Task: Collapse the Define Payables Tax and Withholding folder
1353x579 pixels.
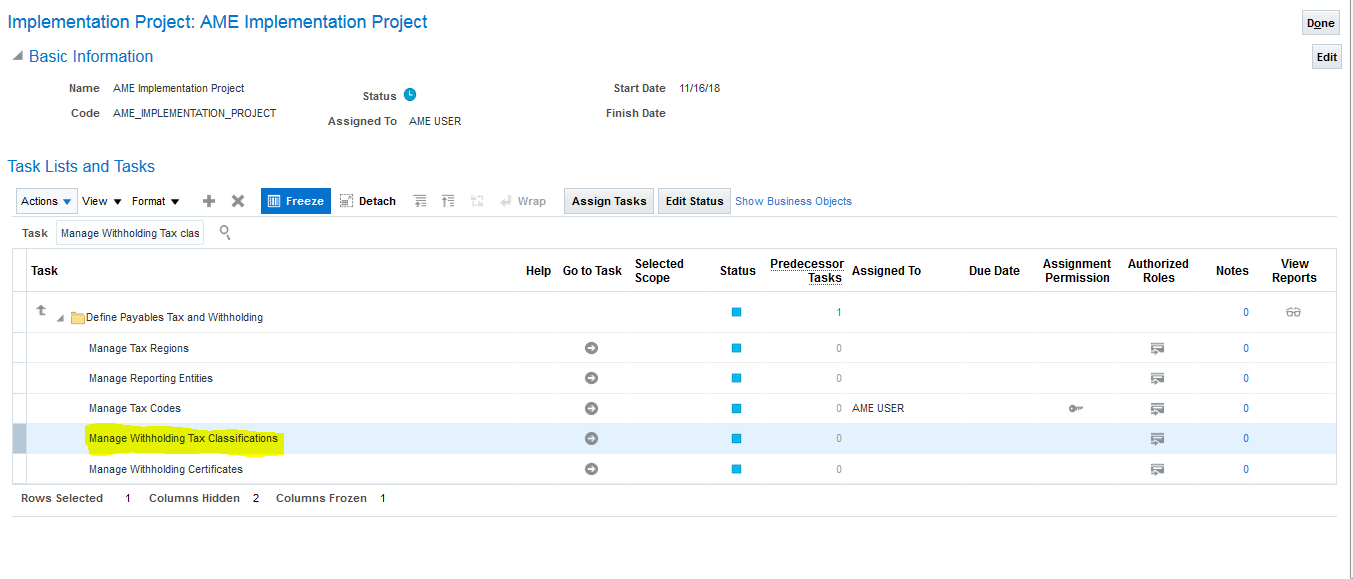Action: pyautogui.click(x=60, y=318)
